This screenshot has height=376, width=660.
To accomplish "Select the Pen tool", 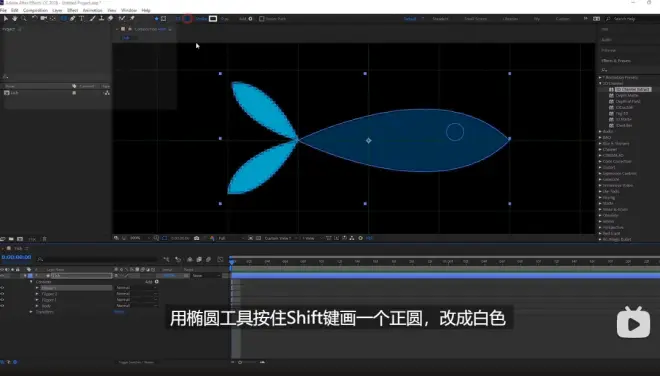I will 72,19.
